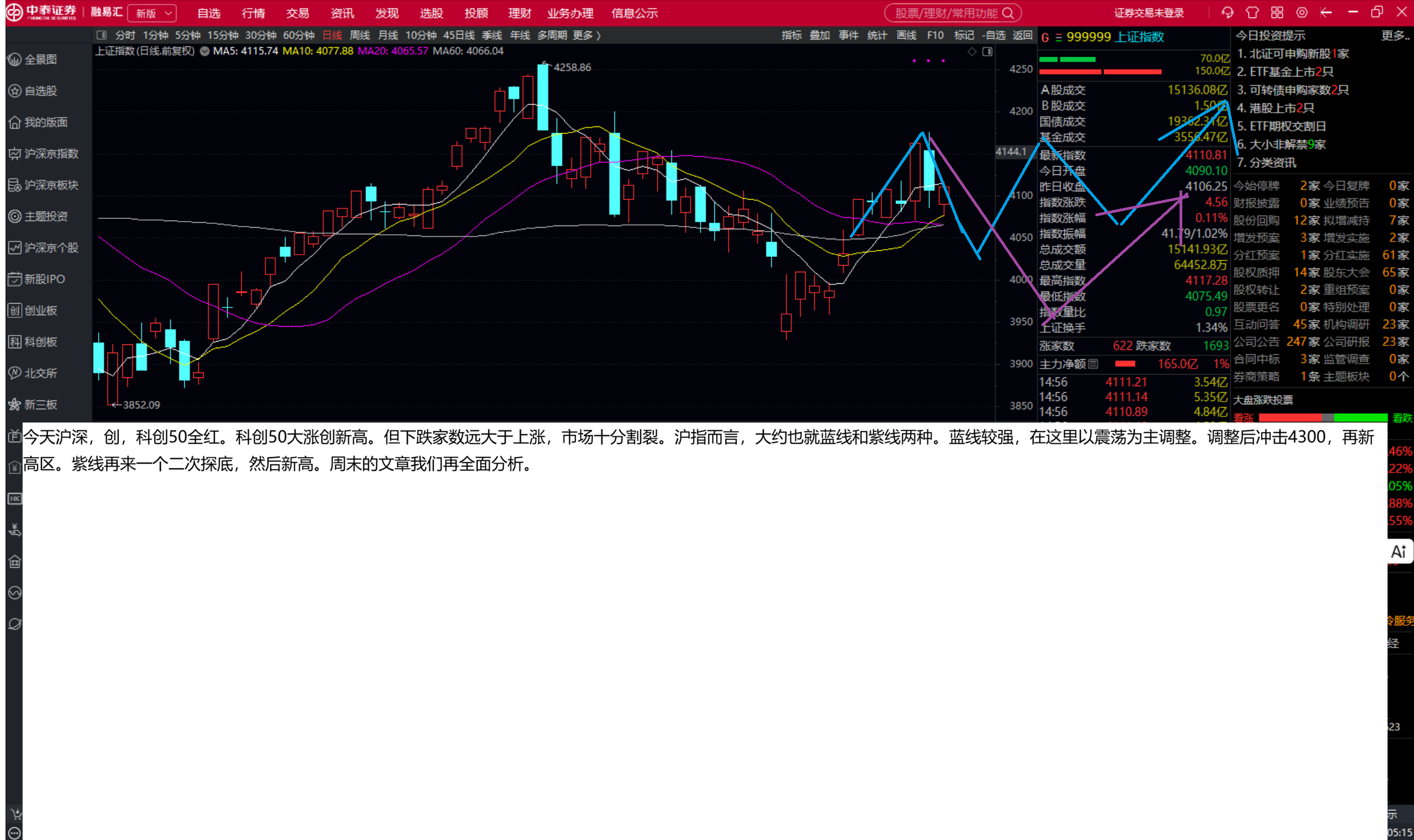This screenshot has height=840, width=1414.
Task: Open 创业板 board in sidebar
Action: tap(33, 310)
